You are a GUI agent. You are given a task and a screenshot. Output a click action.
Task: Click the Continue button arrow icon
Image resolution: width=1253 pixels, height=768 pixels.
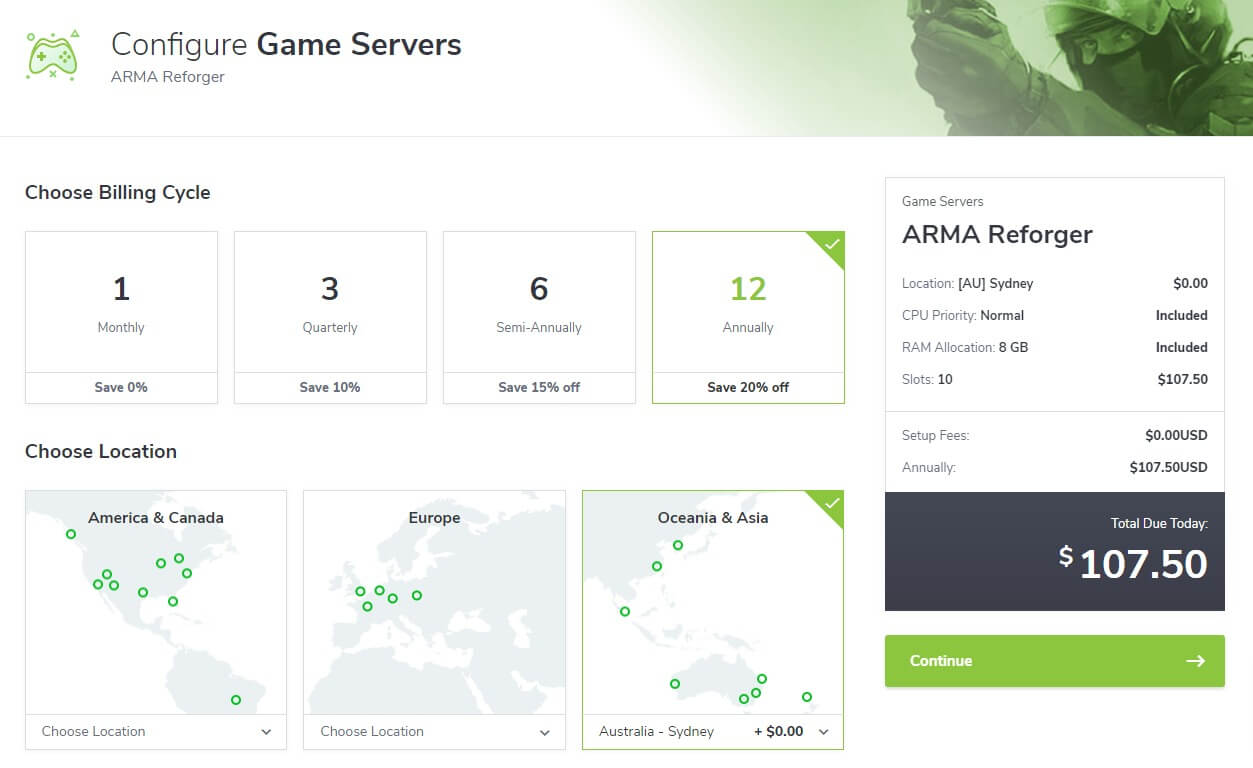pos(1195,661)
